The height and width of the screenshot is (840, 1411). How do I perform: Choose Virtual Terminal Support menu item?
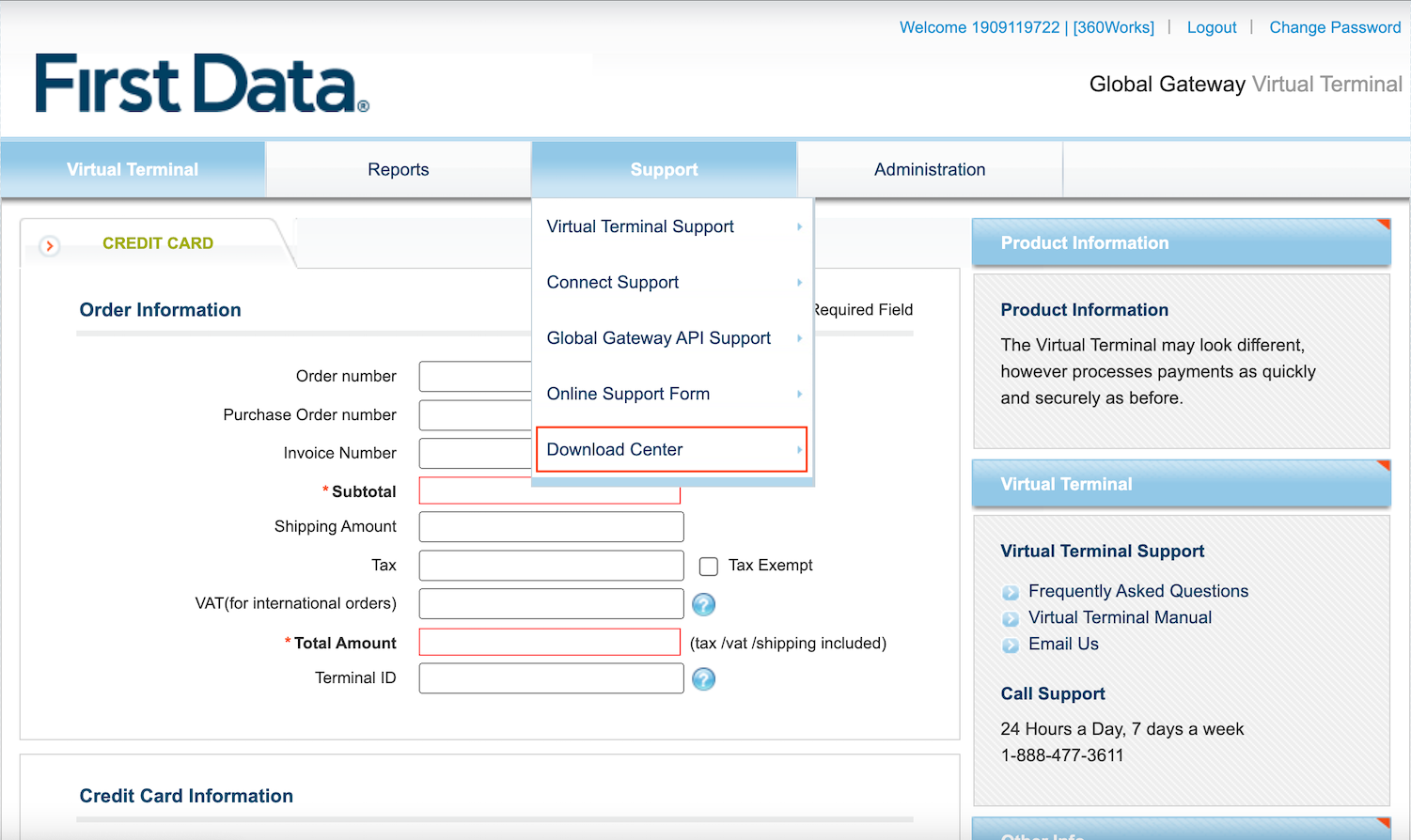672,226
